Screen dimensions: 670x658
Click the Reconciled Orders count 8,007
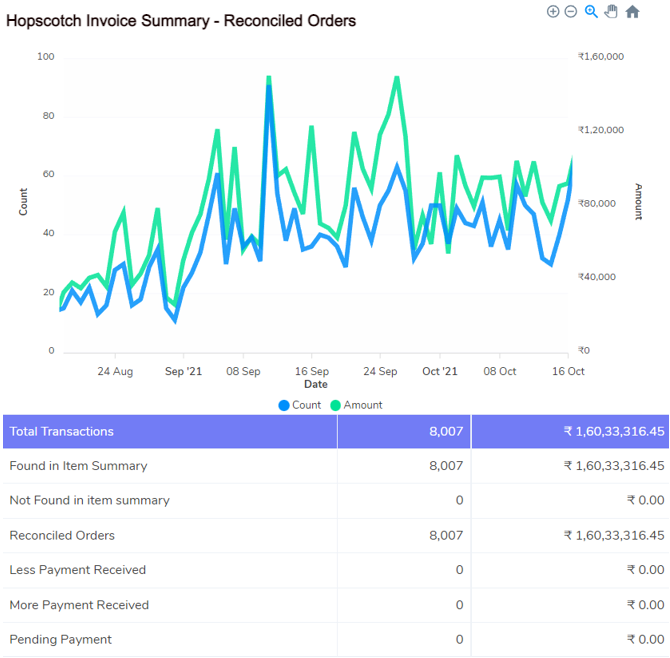tap(446, 535)
